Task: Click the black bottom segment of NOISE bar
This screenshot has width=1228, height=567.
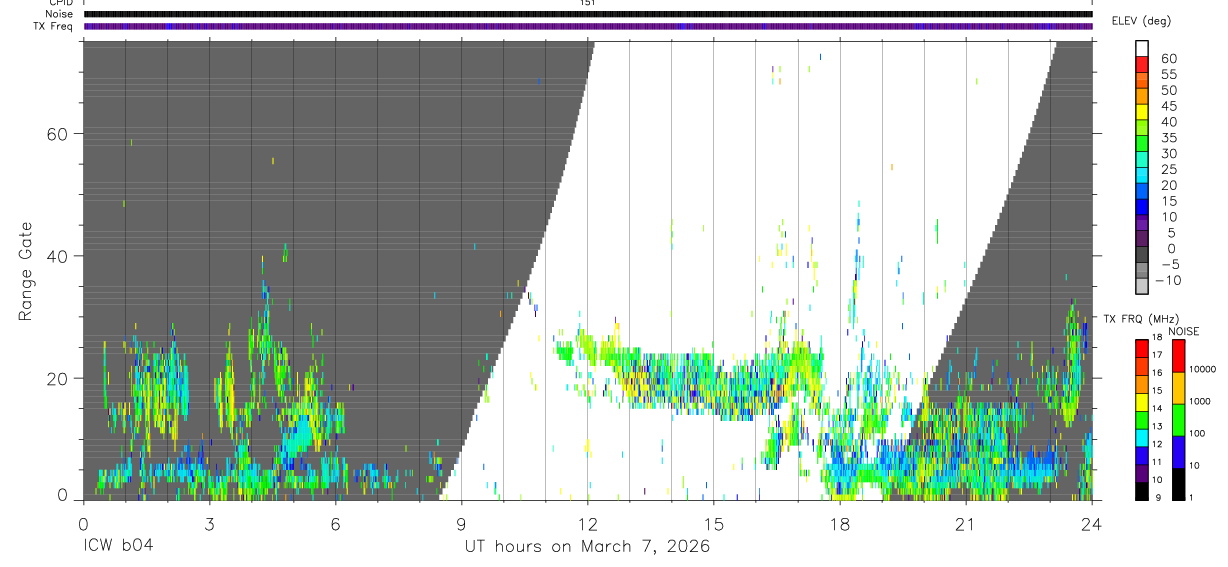Action: click(x=1178, y=483)
